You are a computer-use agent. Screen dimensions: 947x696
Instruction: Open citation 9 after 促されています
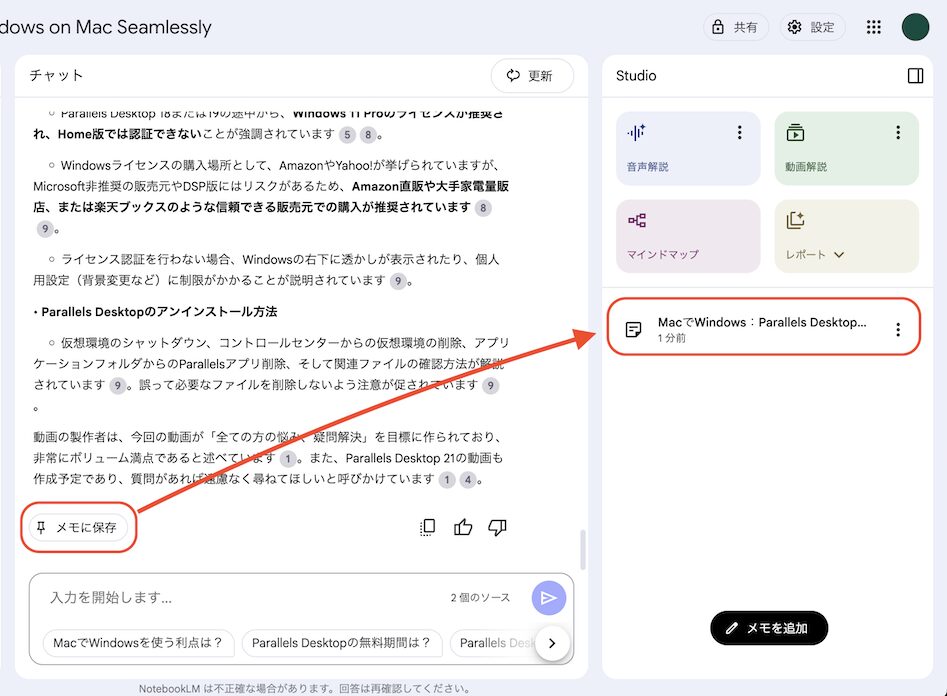[x=490, y=385]
